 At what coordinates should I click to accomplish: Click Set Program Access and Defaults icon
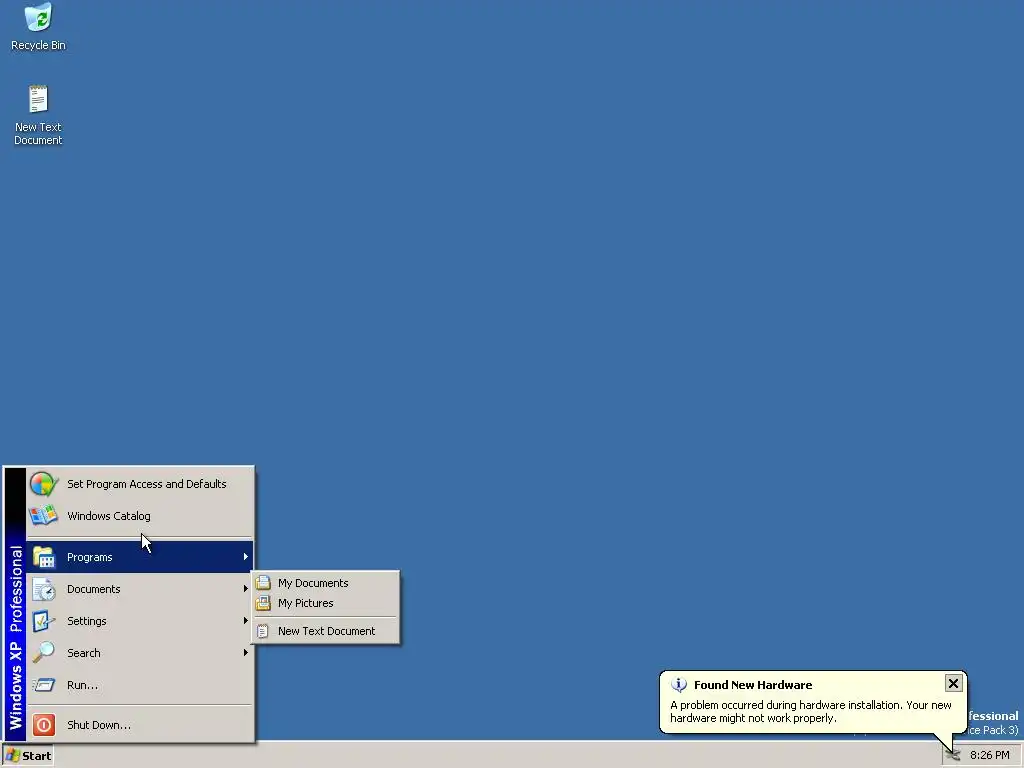coord(43,484)
